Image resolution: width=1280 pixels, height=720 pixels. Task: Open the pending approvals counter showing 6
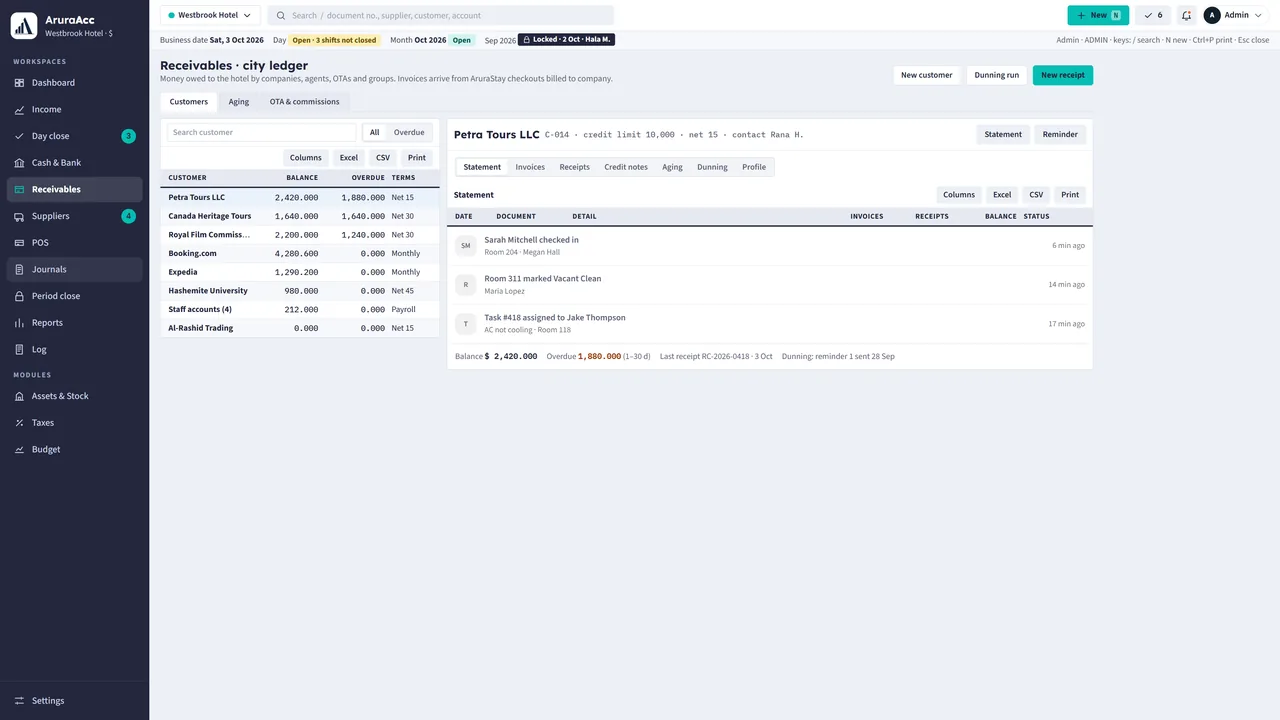1153,15
